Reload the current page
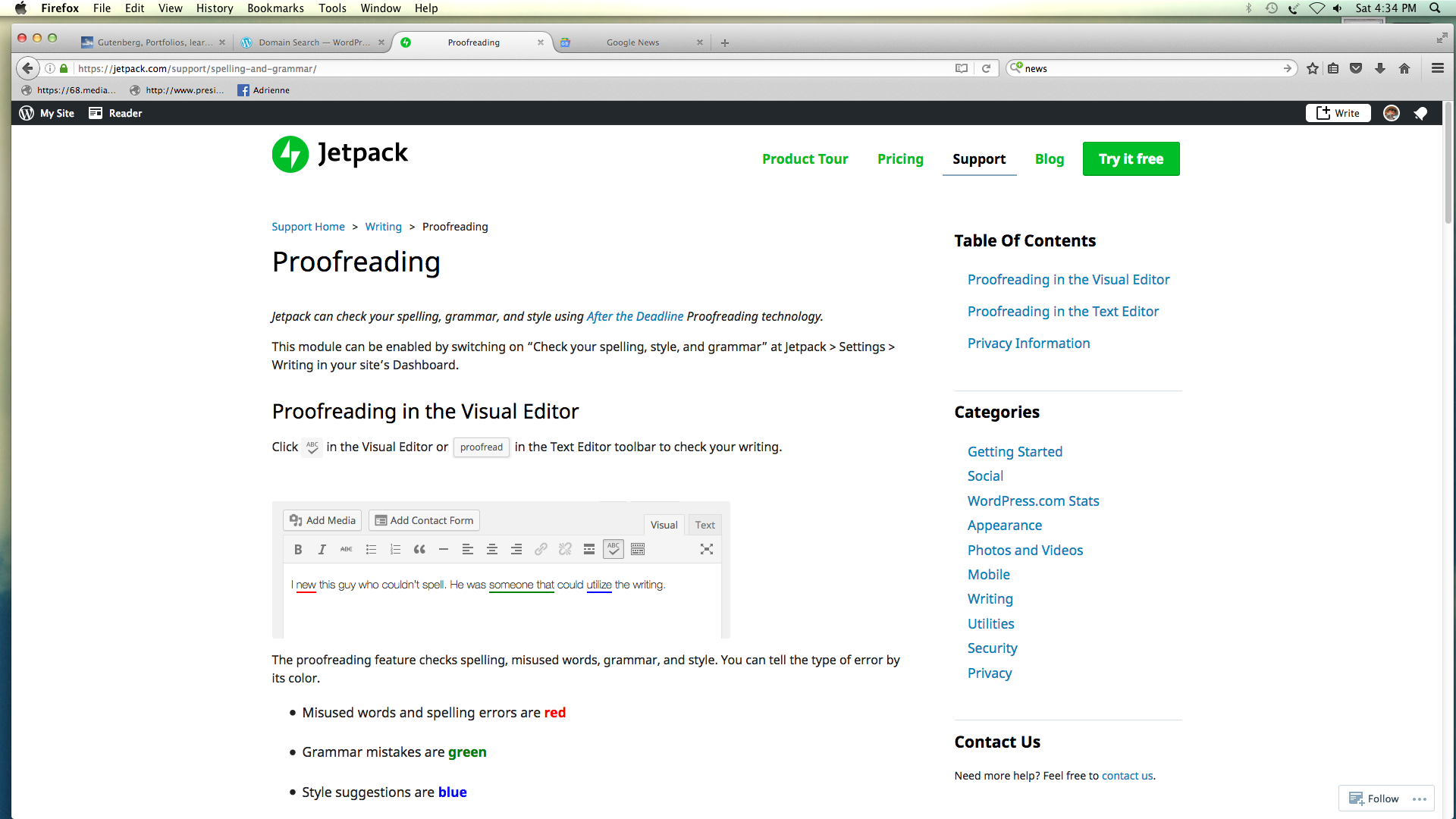This screenshot has width=1456, height=819. [986, 68]
